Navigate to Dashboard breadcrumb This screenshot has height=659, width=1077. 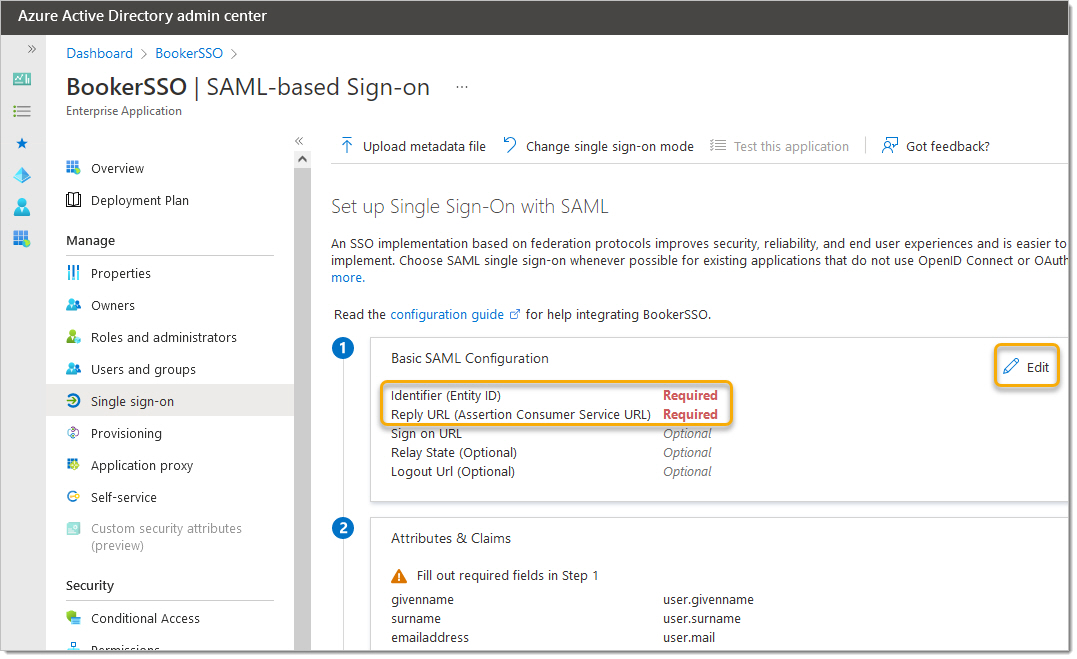(99, 53)
